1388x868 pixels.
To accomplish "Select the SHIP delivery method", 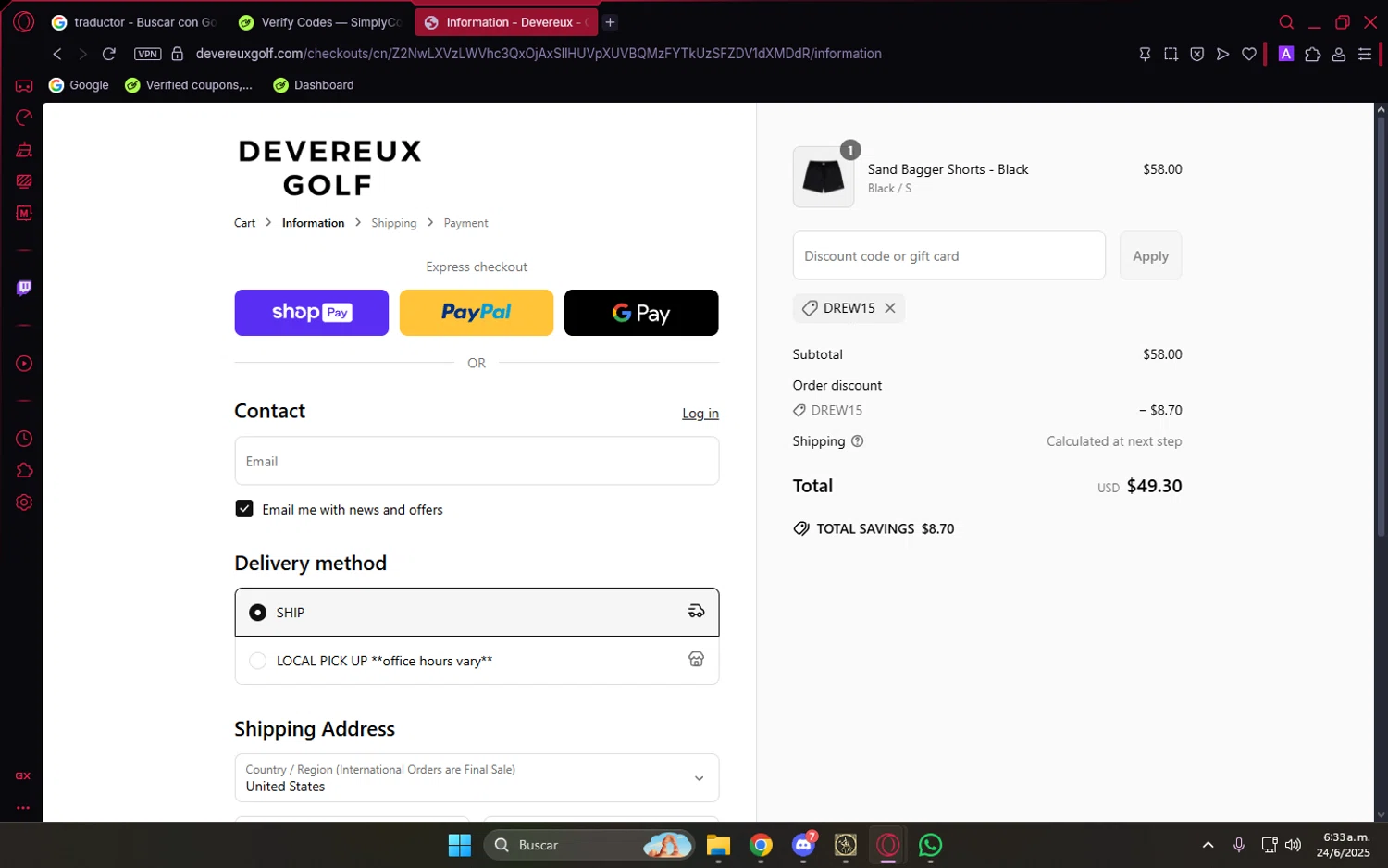I will pos(477,612).
